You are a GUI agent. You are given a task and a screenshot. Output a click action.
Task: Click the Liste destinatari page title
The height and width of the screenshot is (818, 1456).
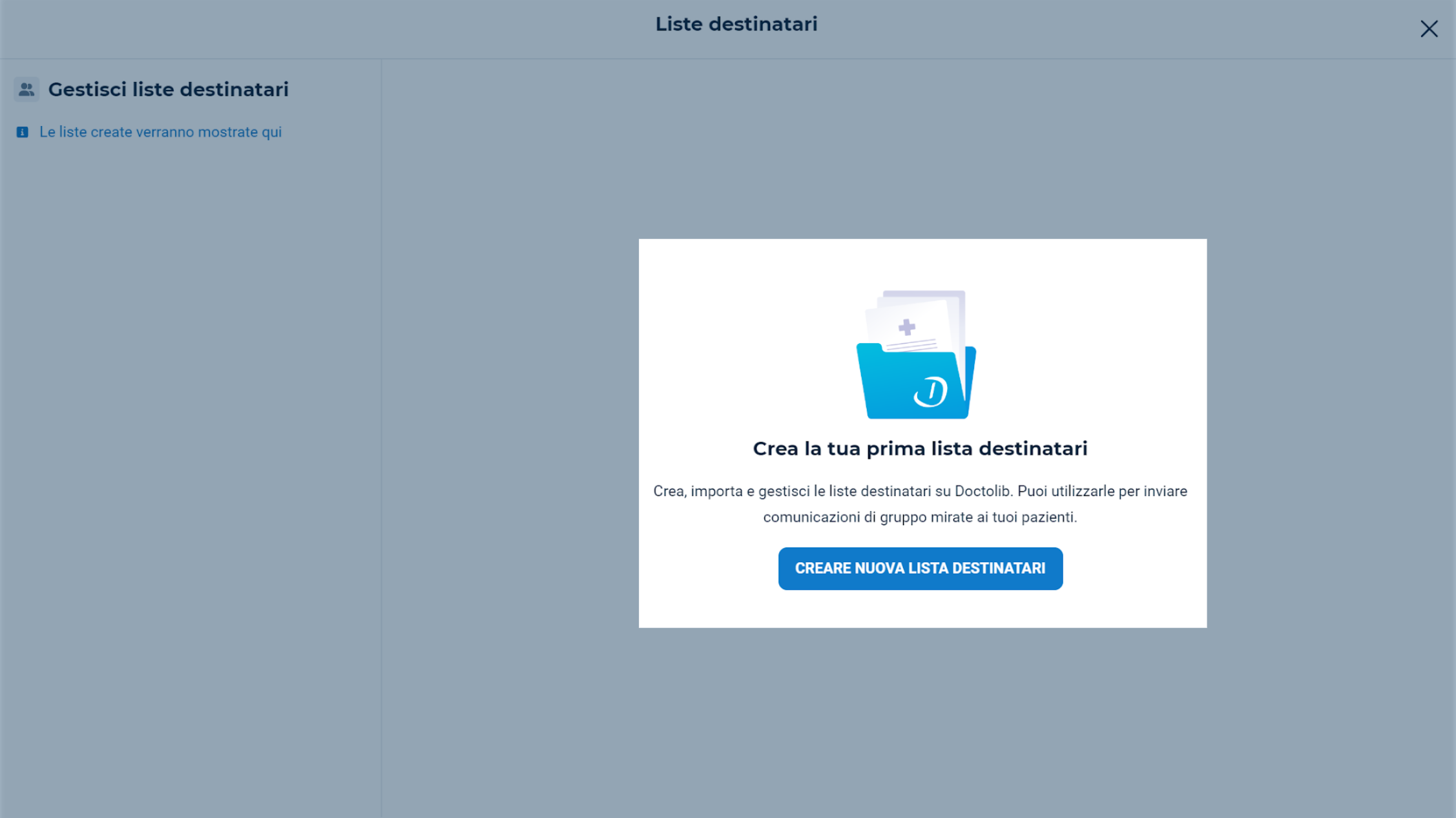point(736,24)
